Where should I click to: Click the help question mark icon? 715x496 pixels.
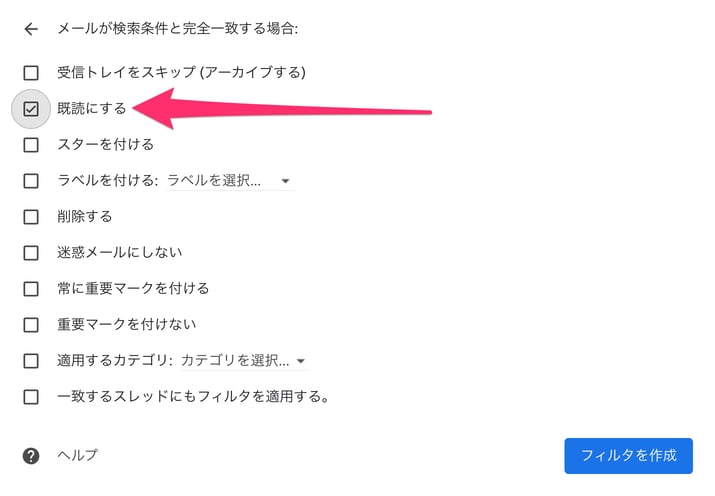tap(31, 455)
